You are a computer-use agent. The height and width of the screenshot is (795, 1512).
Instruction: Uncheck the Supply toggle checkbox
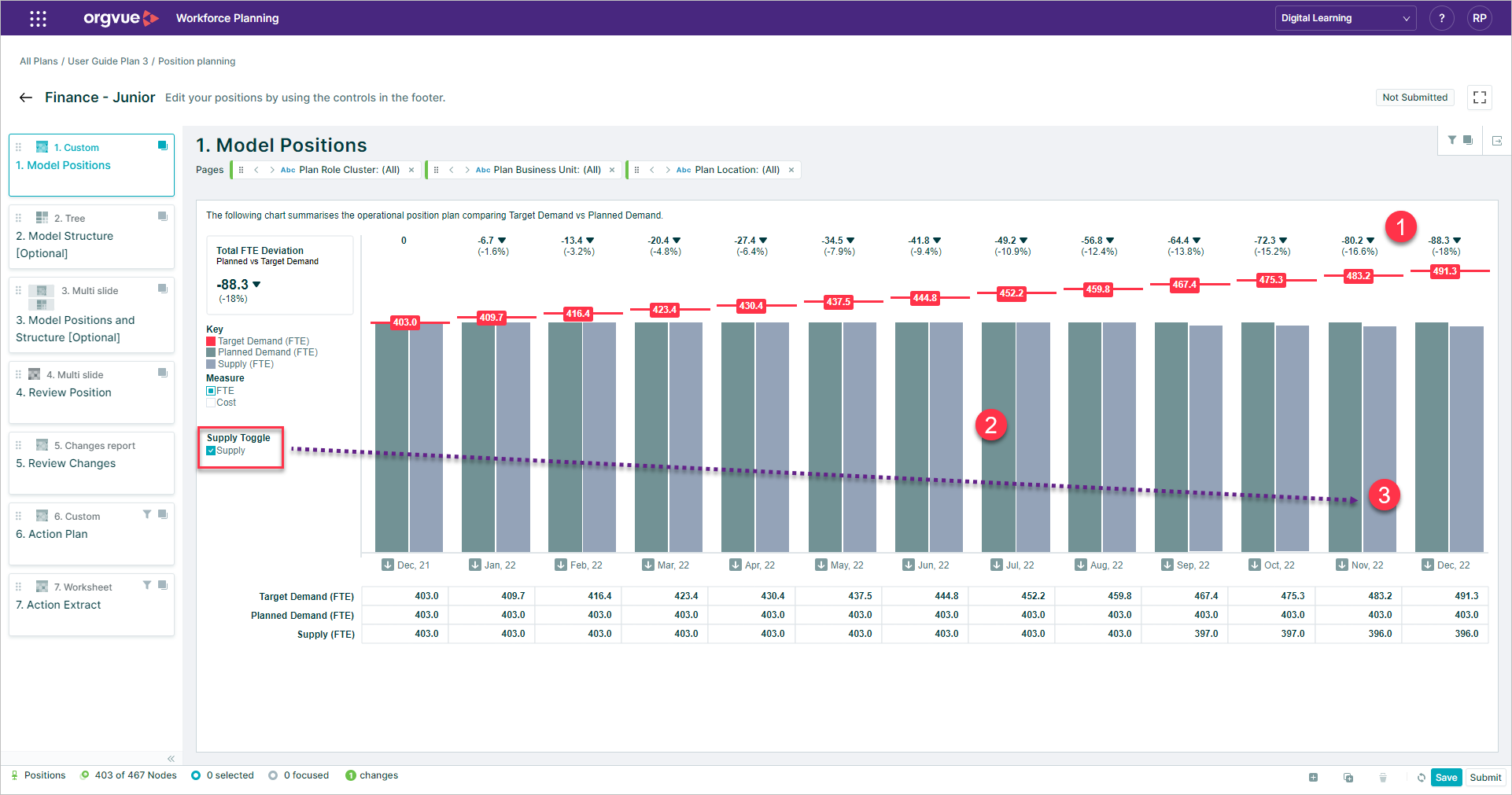click(x=210, y=451)
